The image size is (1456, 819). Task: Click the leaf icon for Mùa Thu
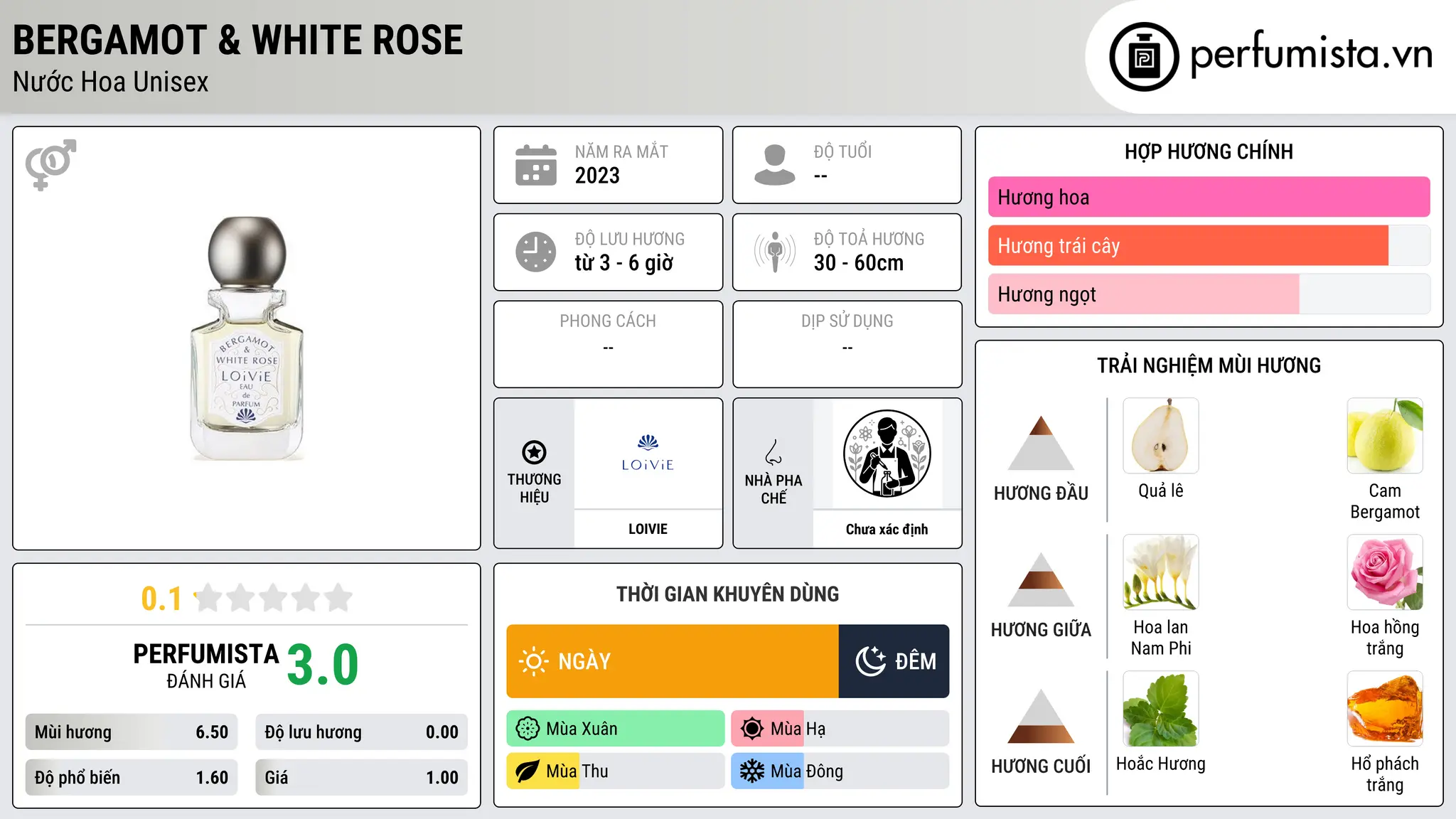coord(528,771)
